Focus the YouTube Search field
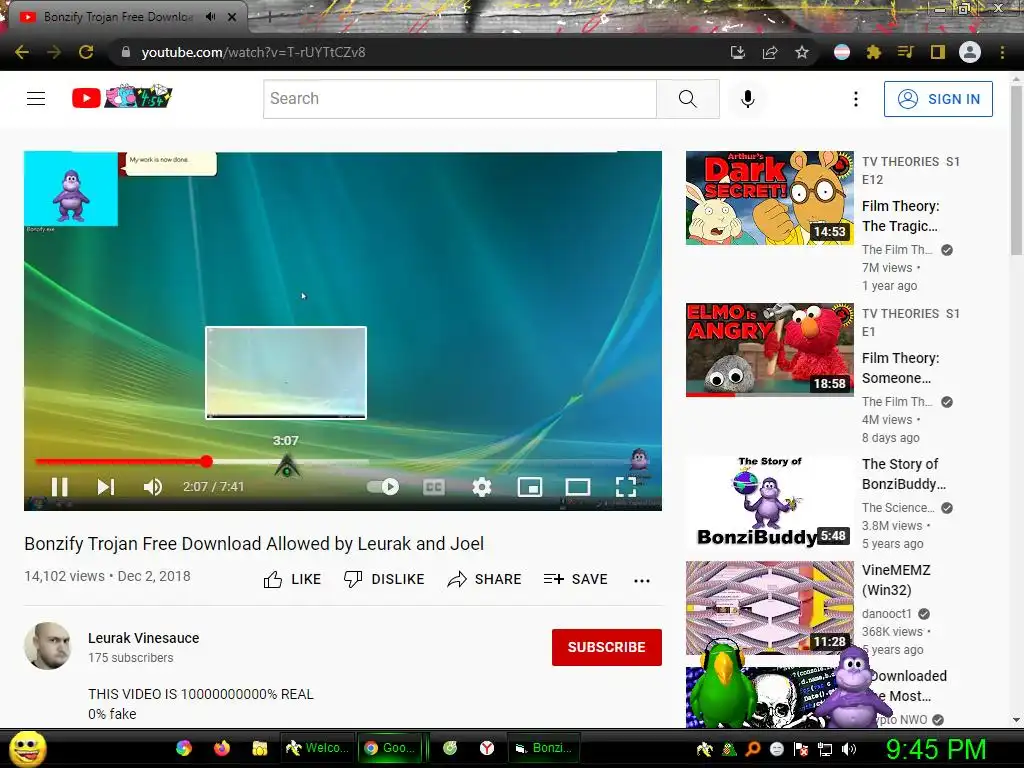 pyautogui.click(x=460, y=99)
